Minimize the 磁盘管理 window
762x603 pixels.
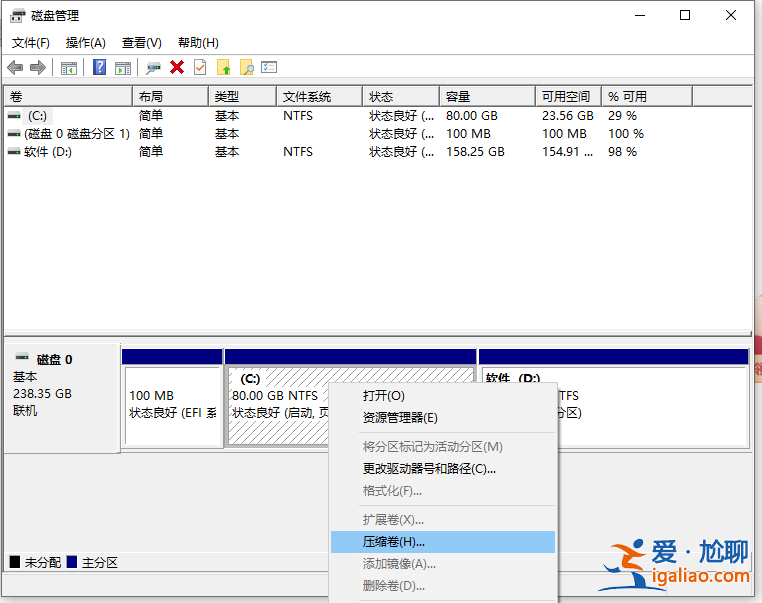(x=640, y=16)
